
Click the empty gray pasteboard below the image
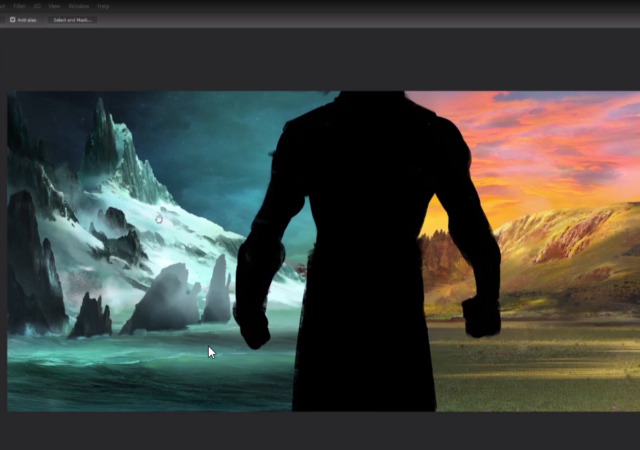coord(320,430)
